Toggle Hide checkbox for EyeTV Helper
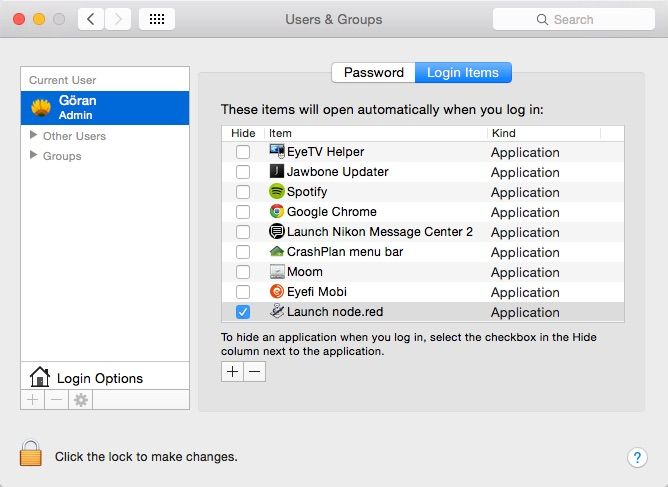The image size is (668, 487). pyautogui.click(x=243, y=152)
